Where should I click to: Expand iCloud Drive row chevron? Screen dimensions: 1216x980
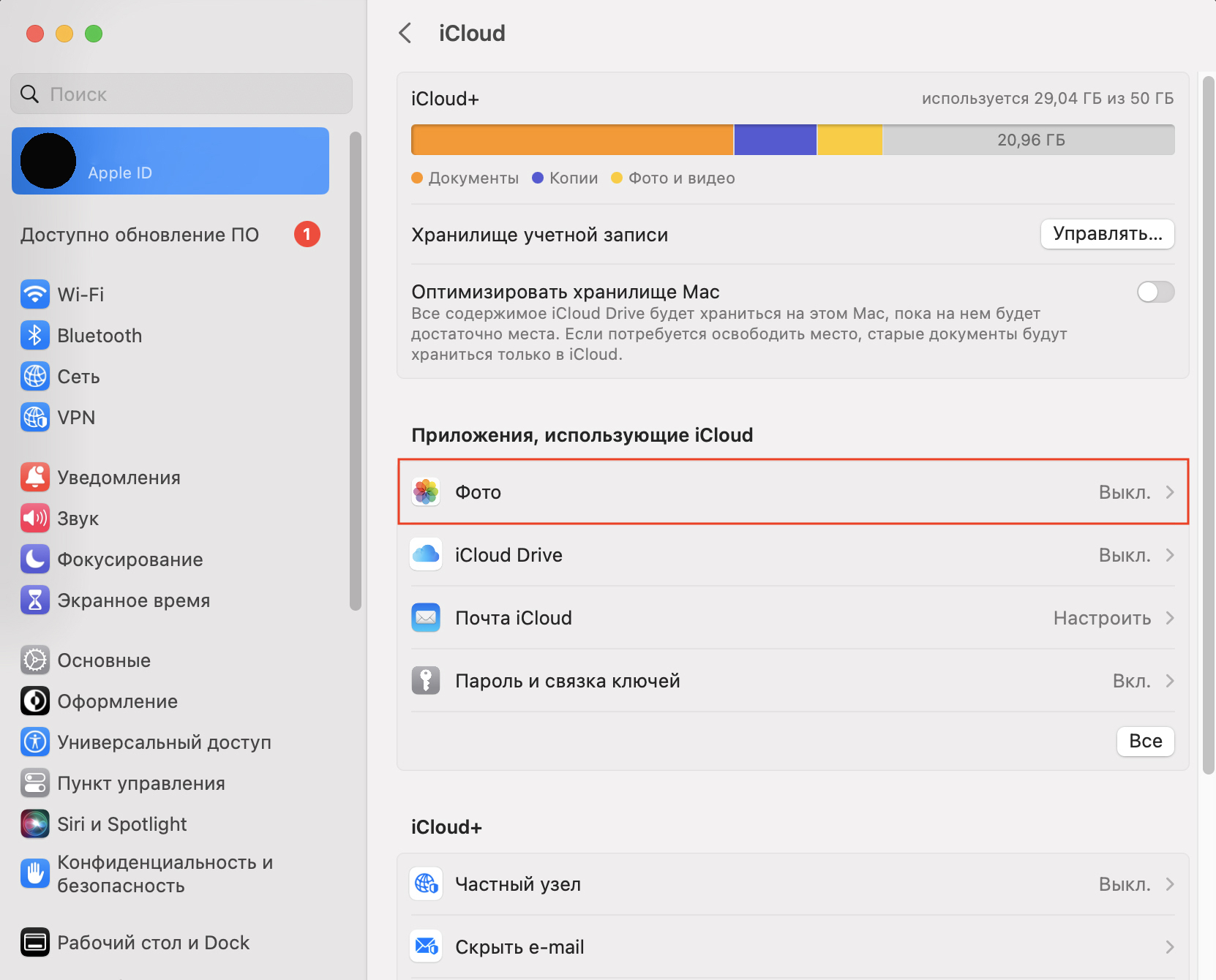tap(1170, 555)
